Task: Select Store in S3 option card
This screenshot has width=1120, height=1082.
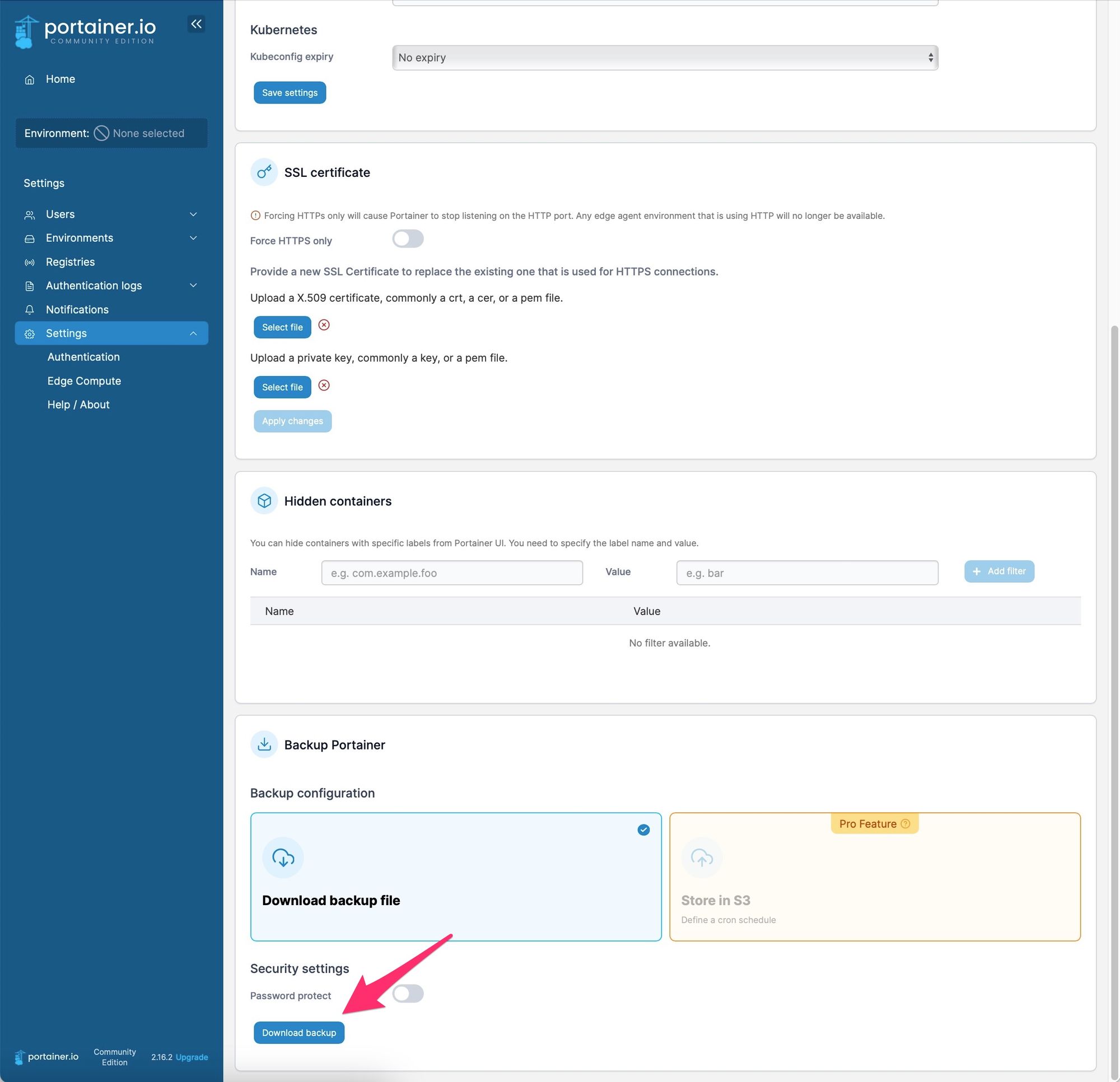Action: 875,877
